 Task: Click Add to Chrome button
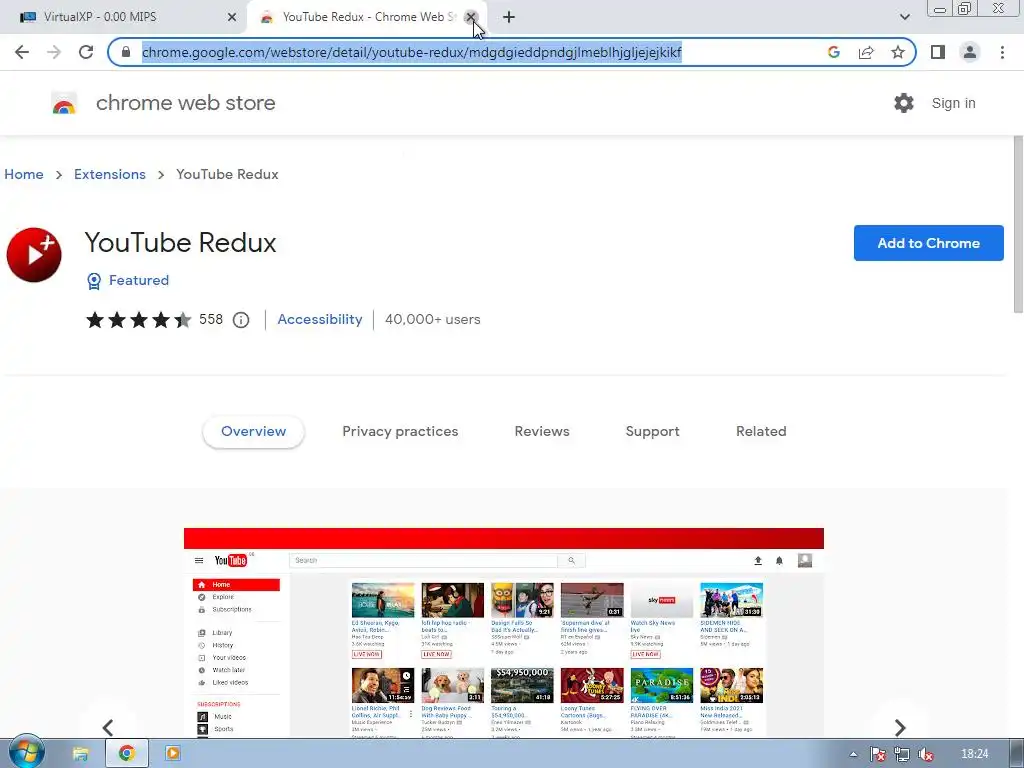pyautogui.click(x=929, y=243)
